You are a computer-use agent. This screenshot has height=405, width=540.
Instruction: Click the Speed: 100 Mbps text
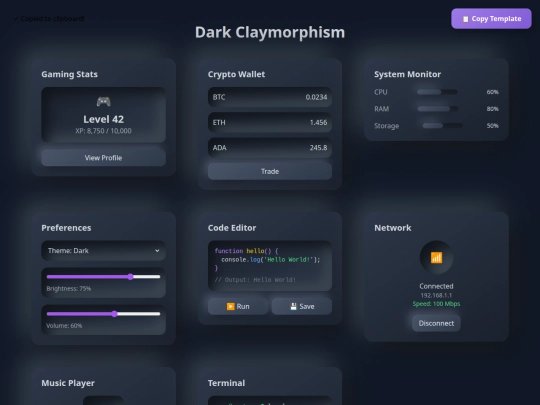[436, 304]
